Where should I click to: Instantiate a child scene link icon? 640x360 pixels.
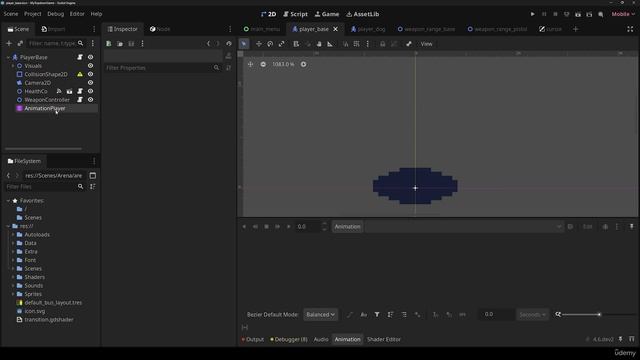click(20, 43)
